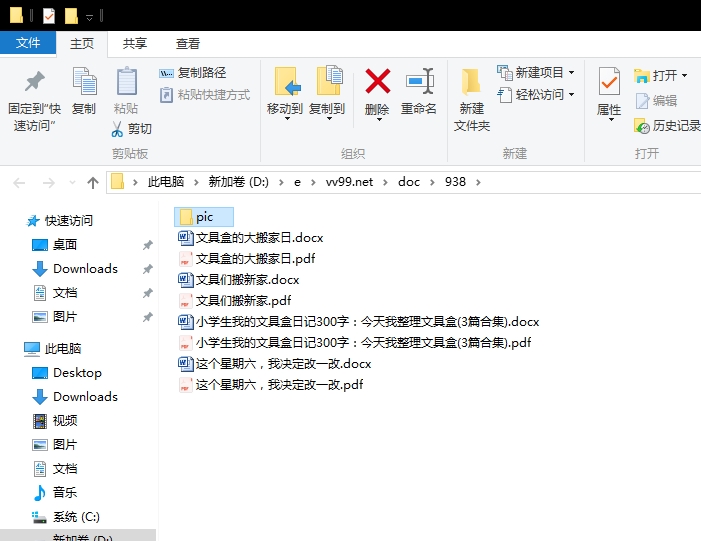
Task: Click Copy path (复制路径)
Action: click(x=193, y=72)
